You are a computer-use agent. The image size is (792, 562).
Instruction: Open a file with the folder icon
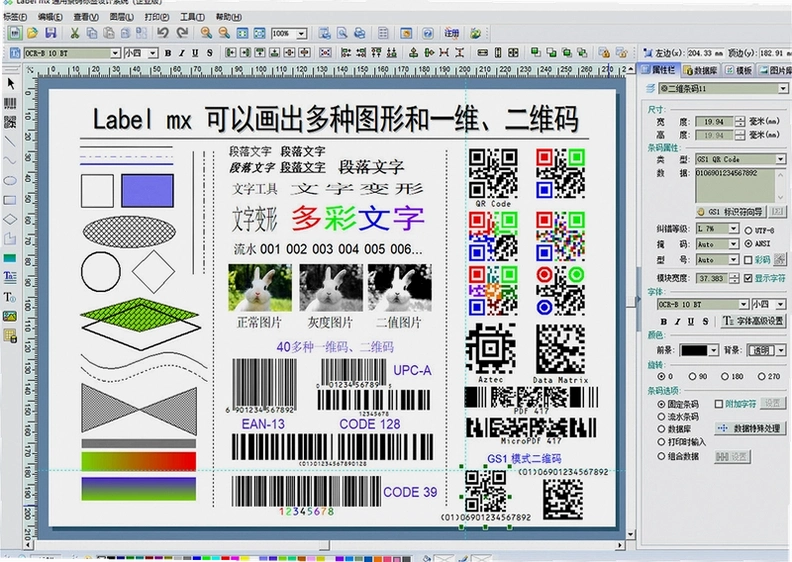click(x=32, y=33)
